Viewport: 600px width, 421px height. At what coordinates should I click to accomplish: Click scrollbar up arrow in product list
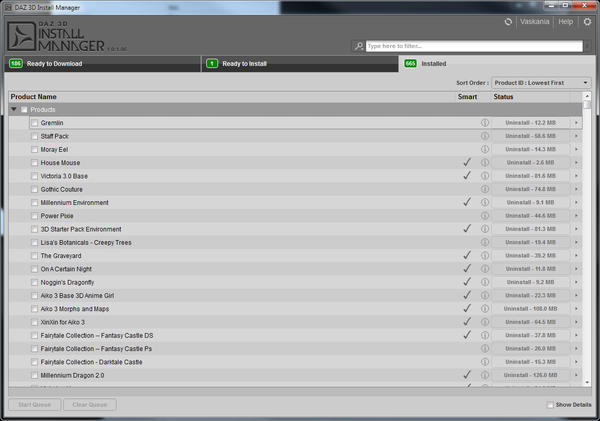coord(587,95)
